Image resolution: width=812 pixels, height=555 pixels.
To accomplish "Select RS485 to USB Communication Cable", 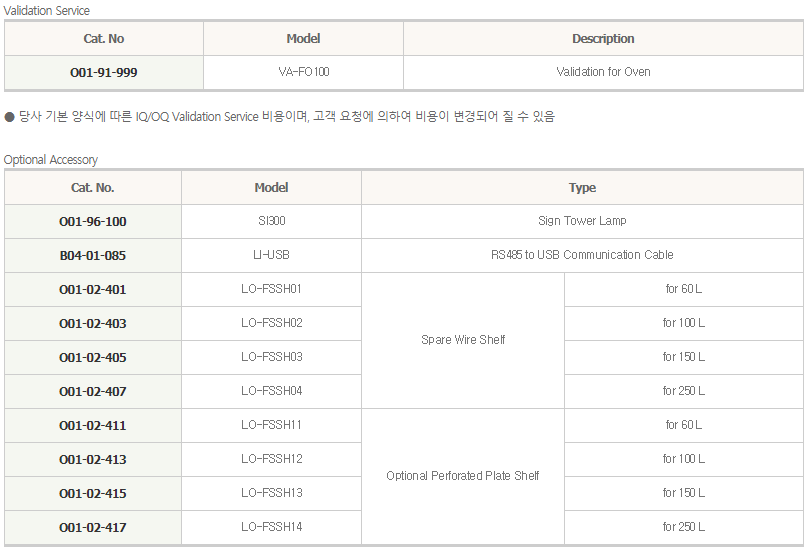I will [582, 255].
